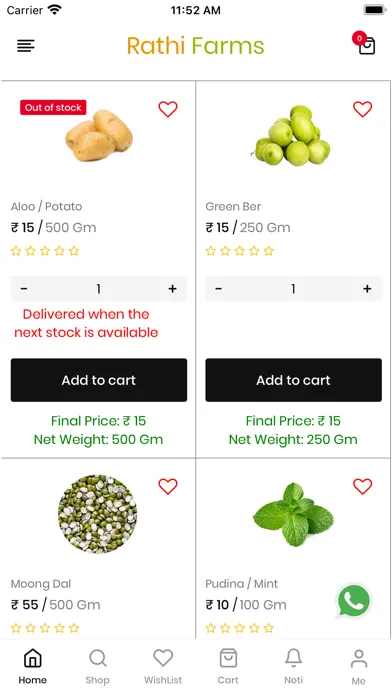Open the shopping bag cart icon in header
The width and height of the screenshot is (392, 696).
click(x=367, y=46)
